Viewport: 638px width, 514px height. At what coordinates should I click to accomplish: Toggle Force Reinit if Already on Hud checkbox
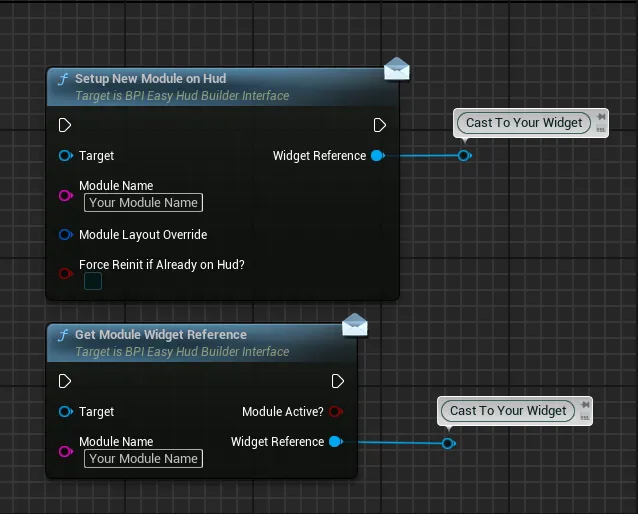(x=93, y=281)
